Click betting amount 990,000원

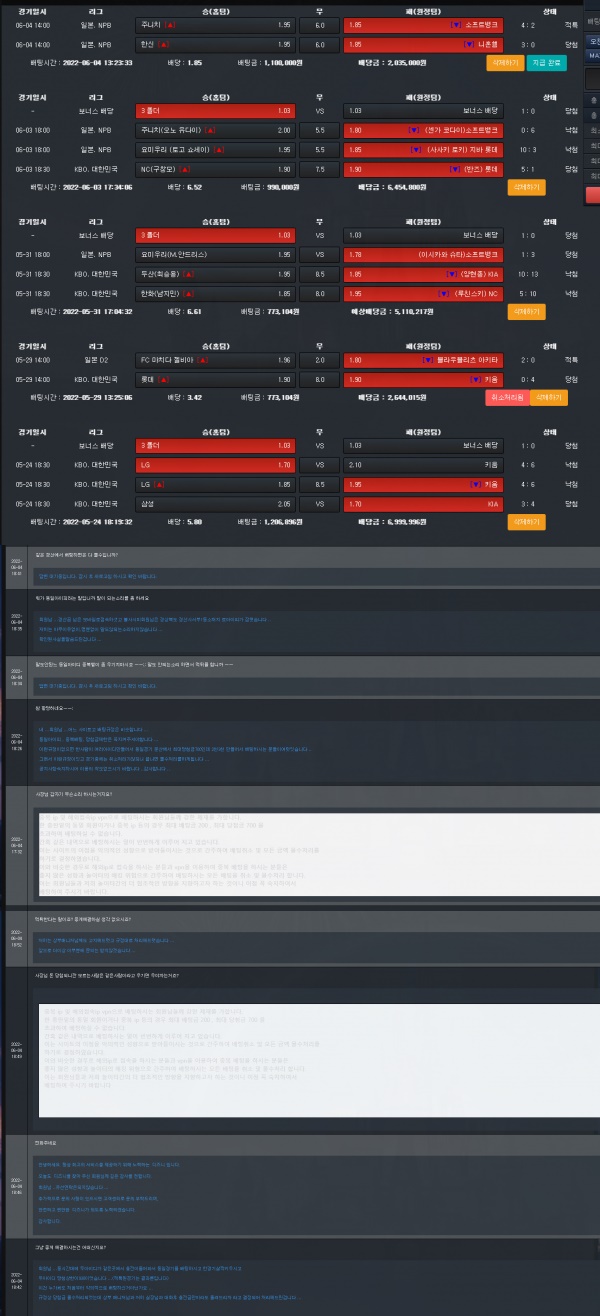pyautogui.click(x=284, y=187)
